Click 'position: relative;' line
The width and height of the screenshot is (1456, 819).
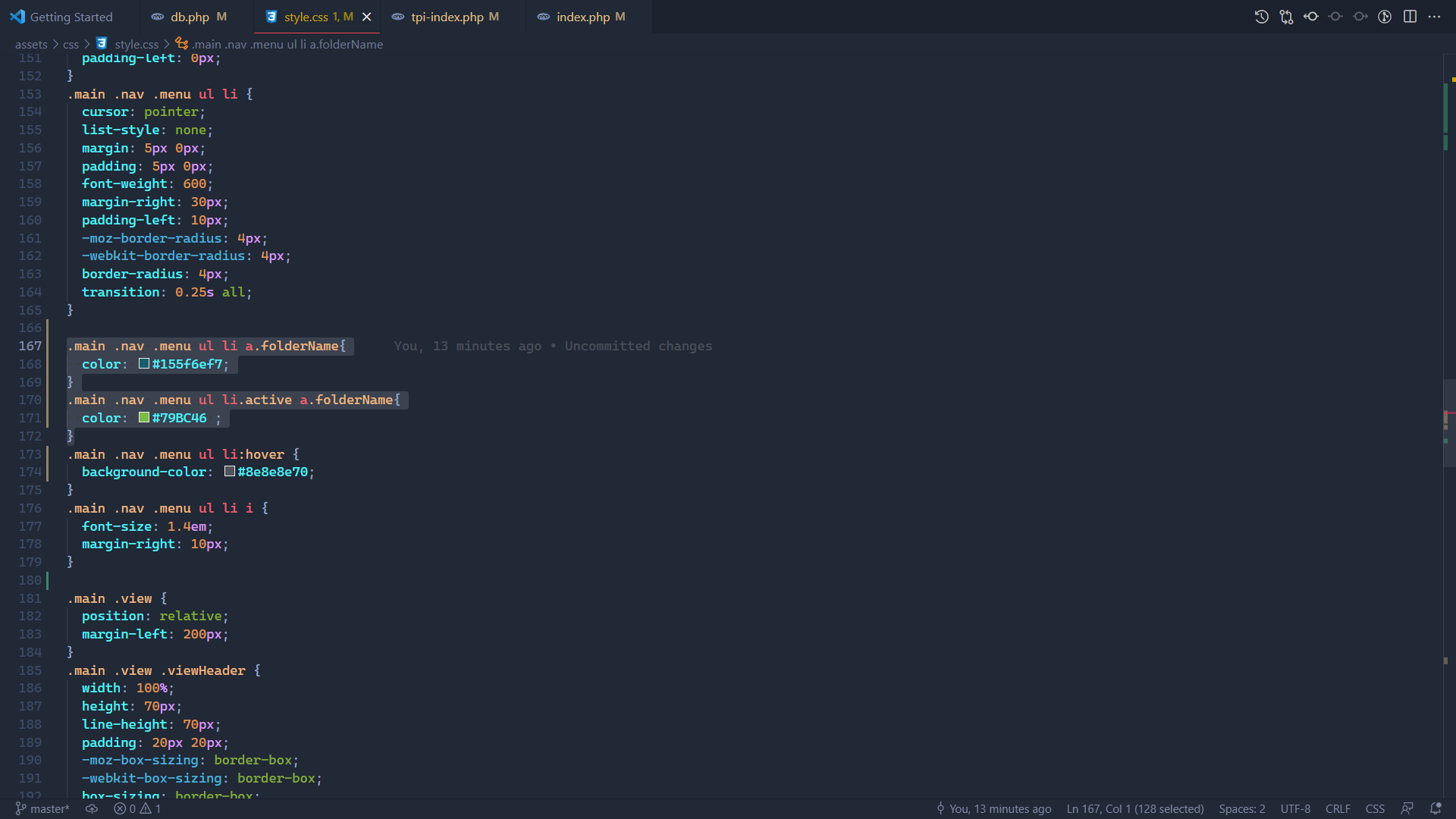(x=155, y=616)
